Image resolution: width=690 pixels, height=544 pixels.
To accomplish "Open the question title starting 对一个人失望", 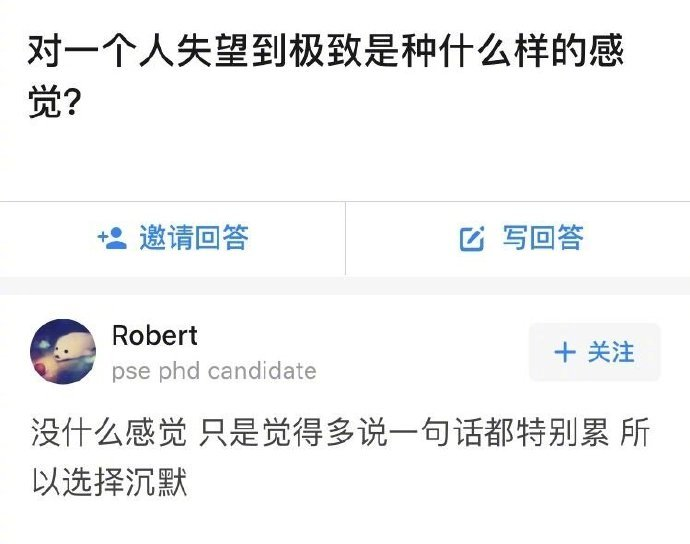I will [326, 50].
